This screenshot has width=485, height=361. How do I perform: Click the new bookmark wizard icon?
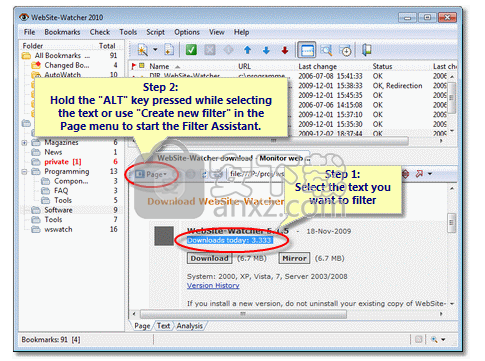point(143,50)
